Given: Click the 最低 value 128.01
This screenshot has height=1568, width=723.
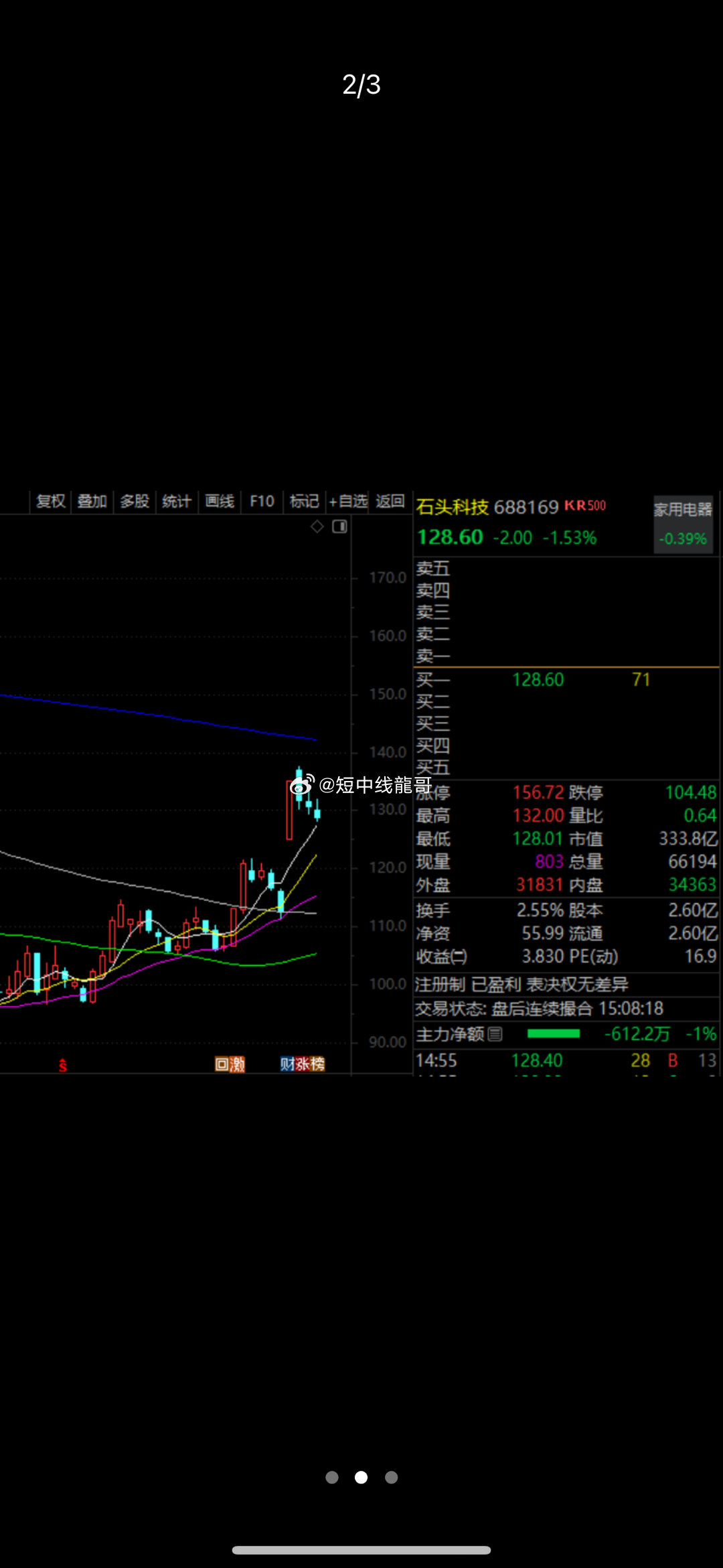Looking at the screenshot, I should pos(538,839).
